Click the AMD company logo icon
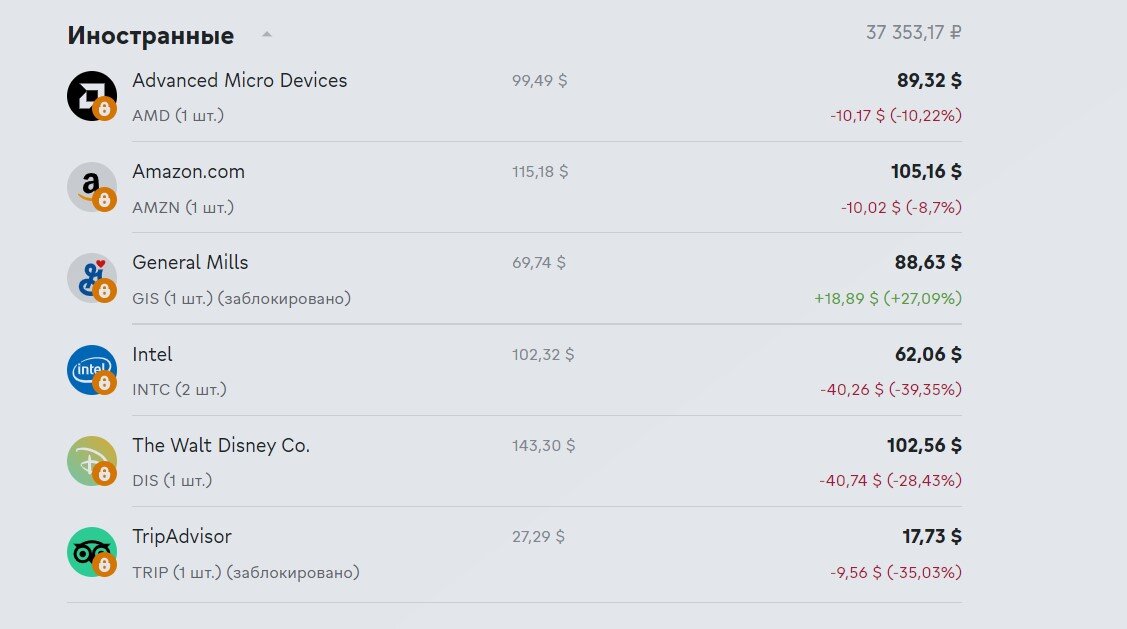Screen dimensions: 1127x629 click(91, 96)
